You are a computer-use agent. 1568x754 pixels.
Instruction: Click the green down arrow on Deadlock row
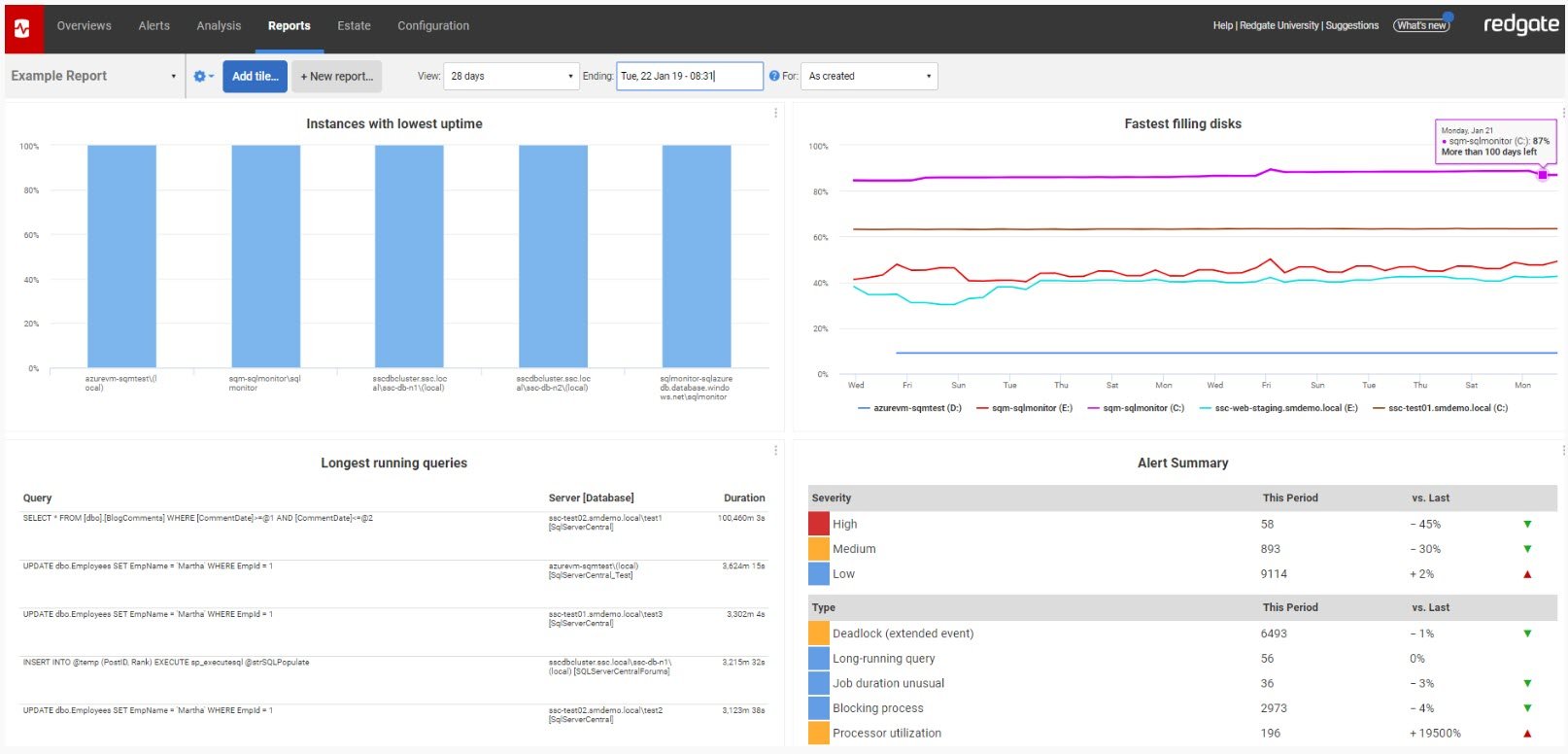[x=1527, y=634]
